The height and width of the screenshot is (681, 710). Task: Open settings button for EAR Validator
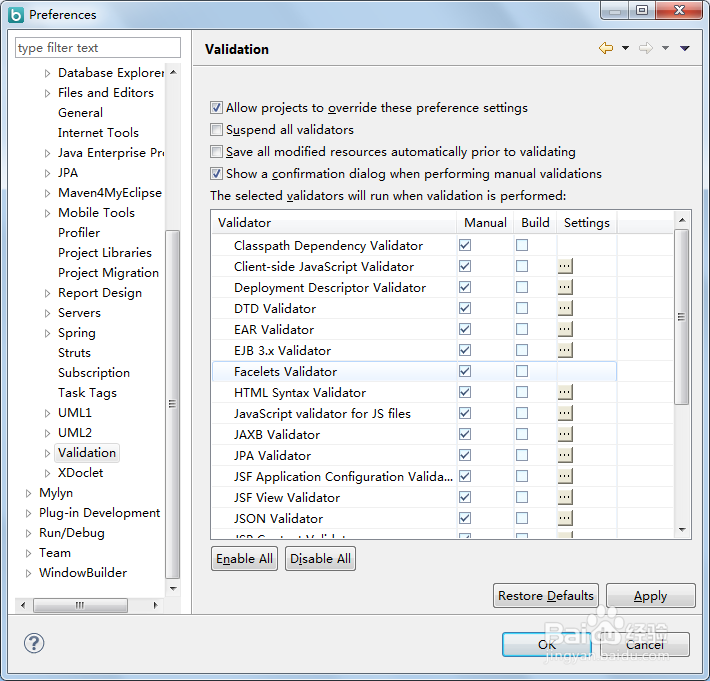pyautogui.click(x=565, y=330)
